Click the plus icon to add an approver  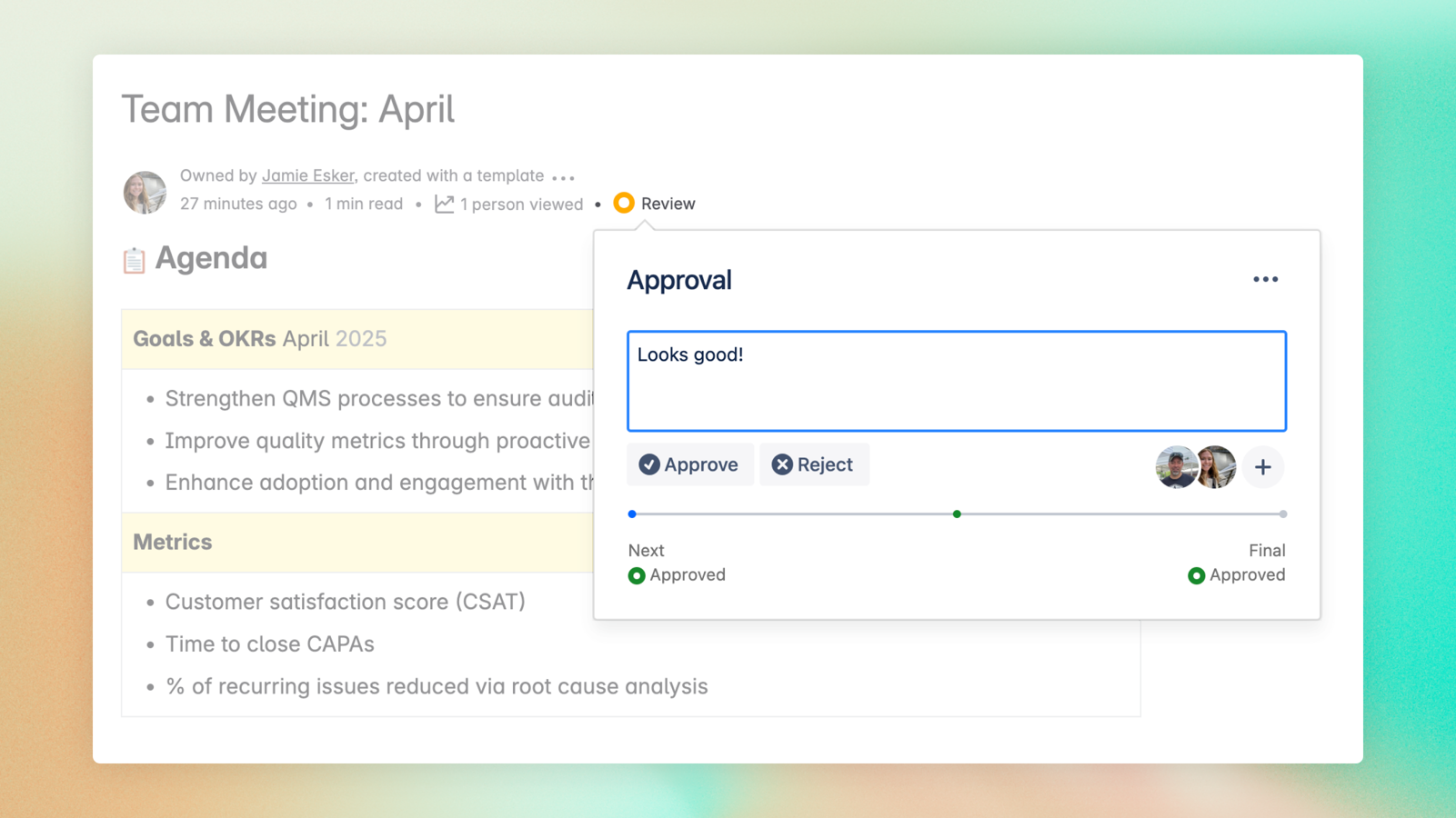(x=1263, y=467)
